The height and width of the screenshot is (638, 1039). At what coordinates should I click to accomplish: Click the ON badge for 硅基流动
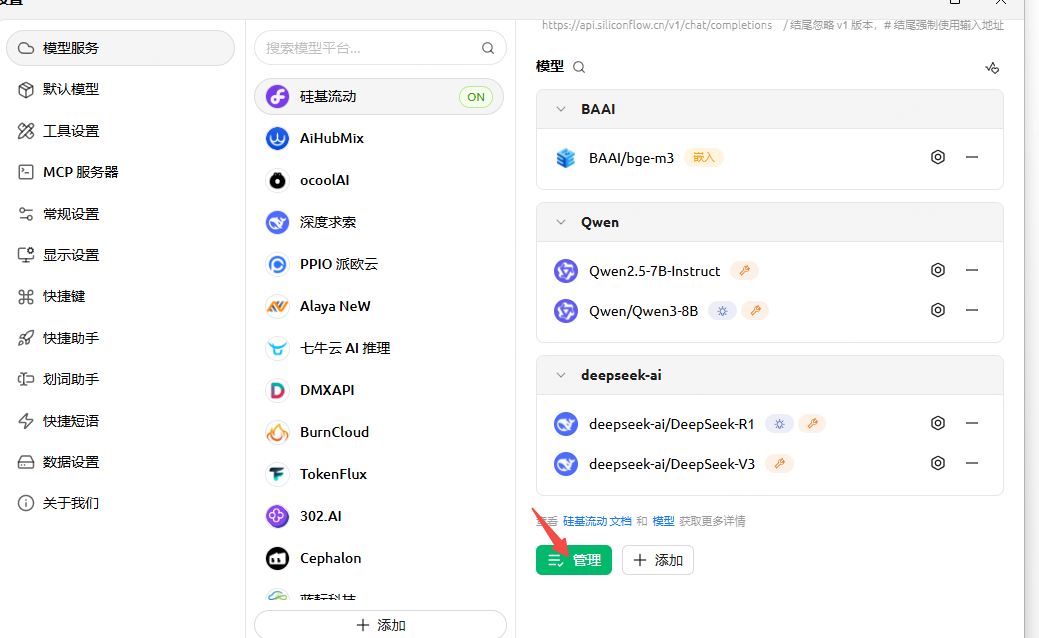coord(476,97)
